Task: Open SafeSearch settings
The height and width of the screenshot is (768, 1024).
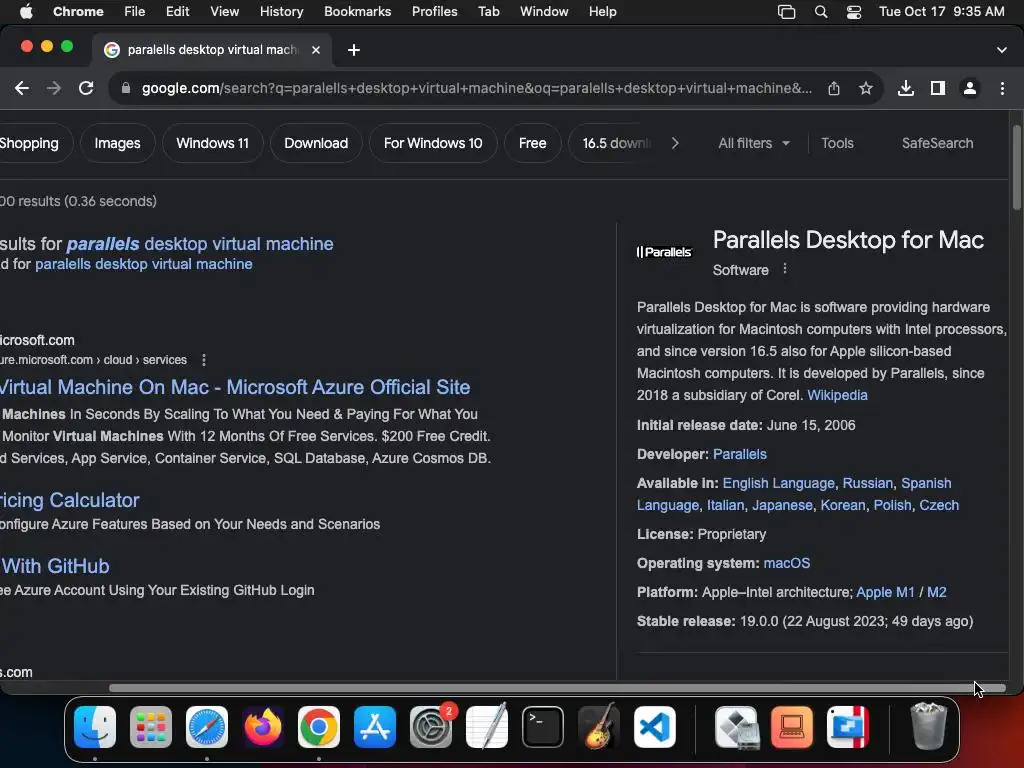Action: tap(937, 143)
